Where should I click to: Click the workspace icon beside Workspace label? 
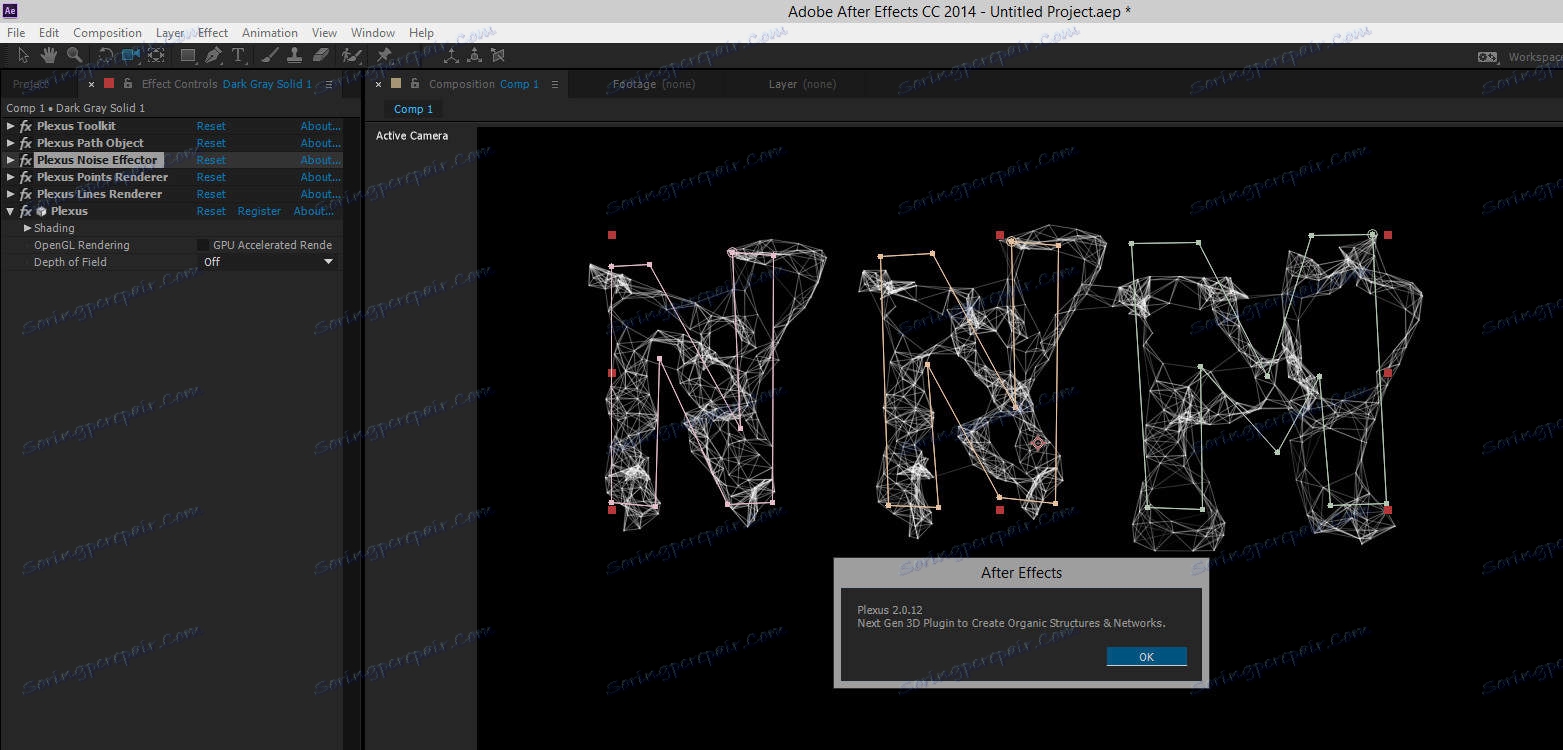1487,57
